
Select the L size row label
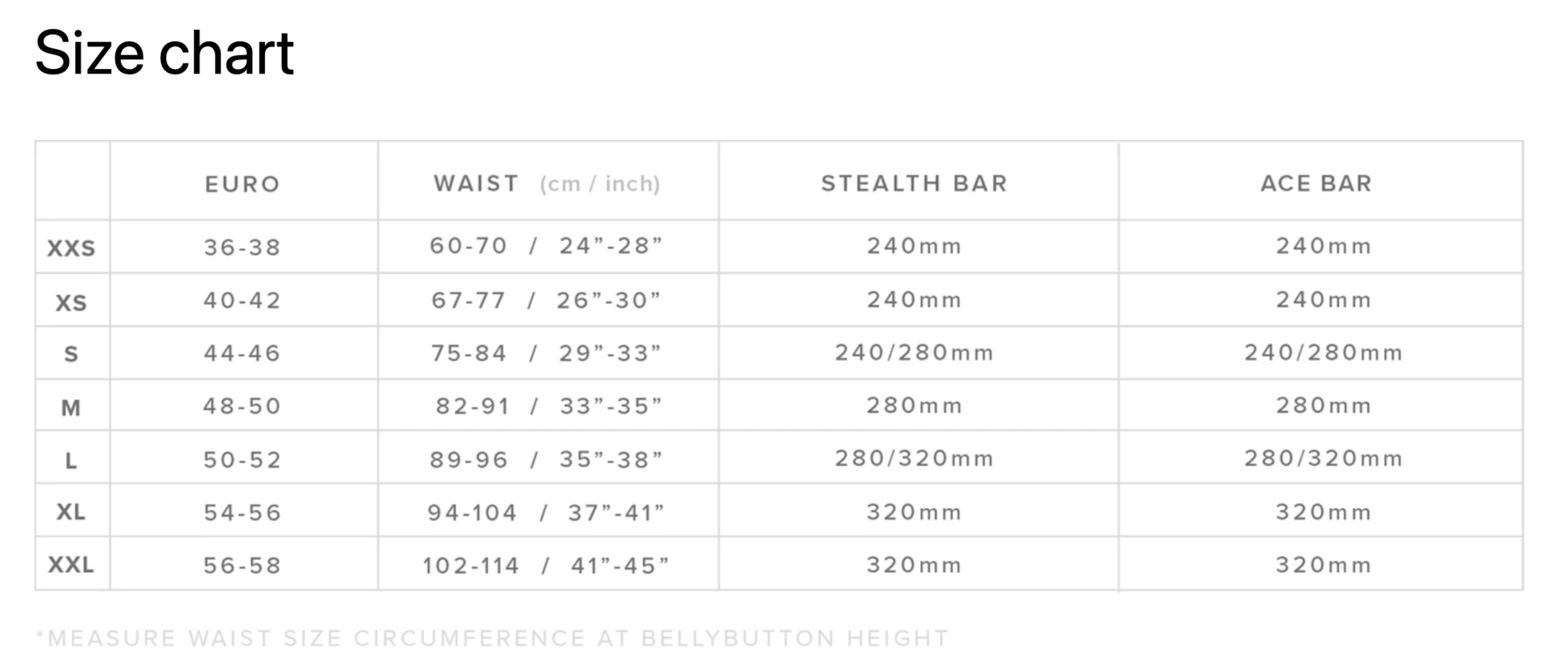[x=71, y=461]
